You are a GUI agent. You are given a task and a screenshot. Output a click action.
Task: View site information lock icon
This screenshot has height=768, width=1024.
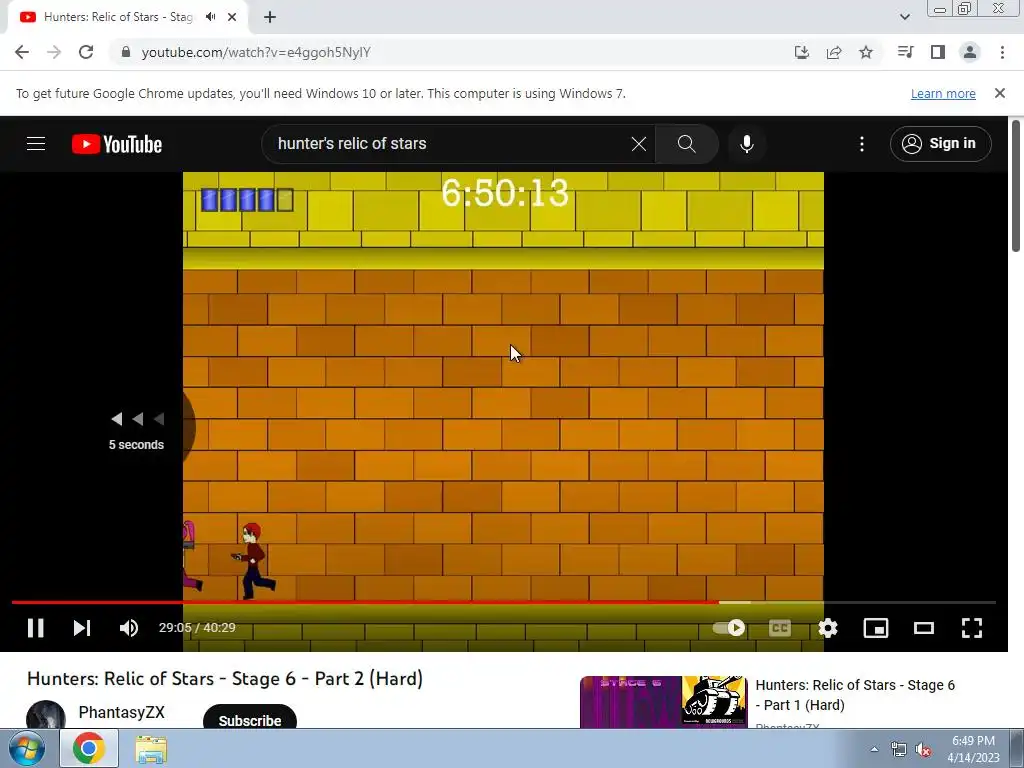click(x=126, y=52)
